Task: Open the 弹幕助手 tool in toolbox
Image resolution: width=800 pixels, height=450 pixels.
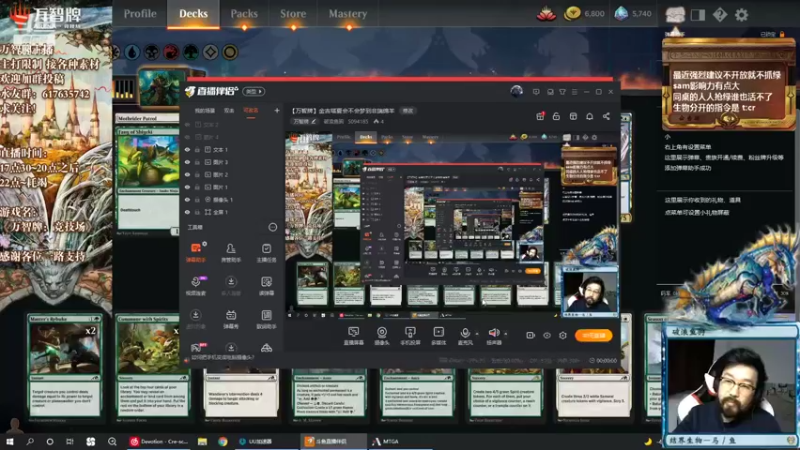Action: (195, 253)
